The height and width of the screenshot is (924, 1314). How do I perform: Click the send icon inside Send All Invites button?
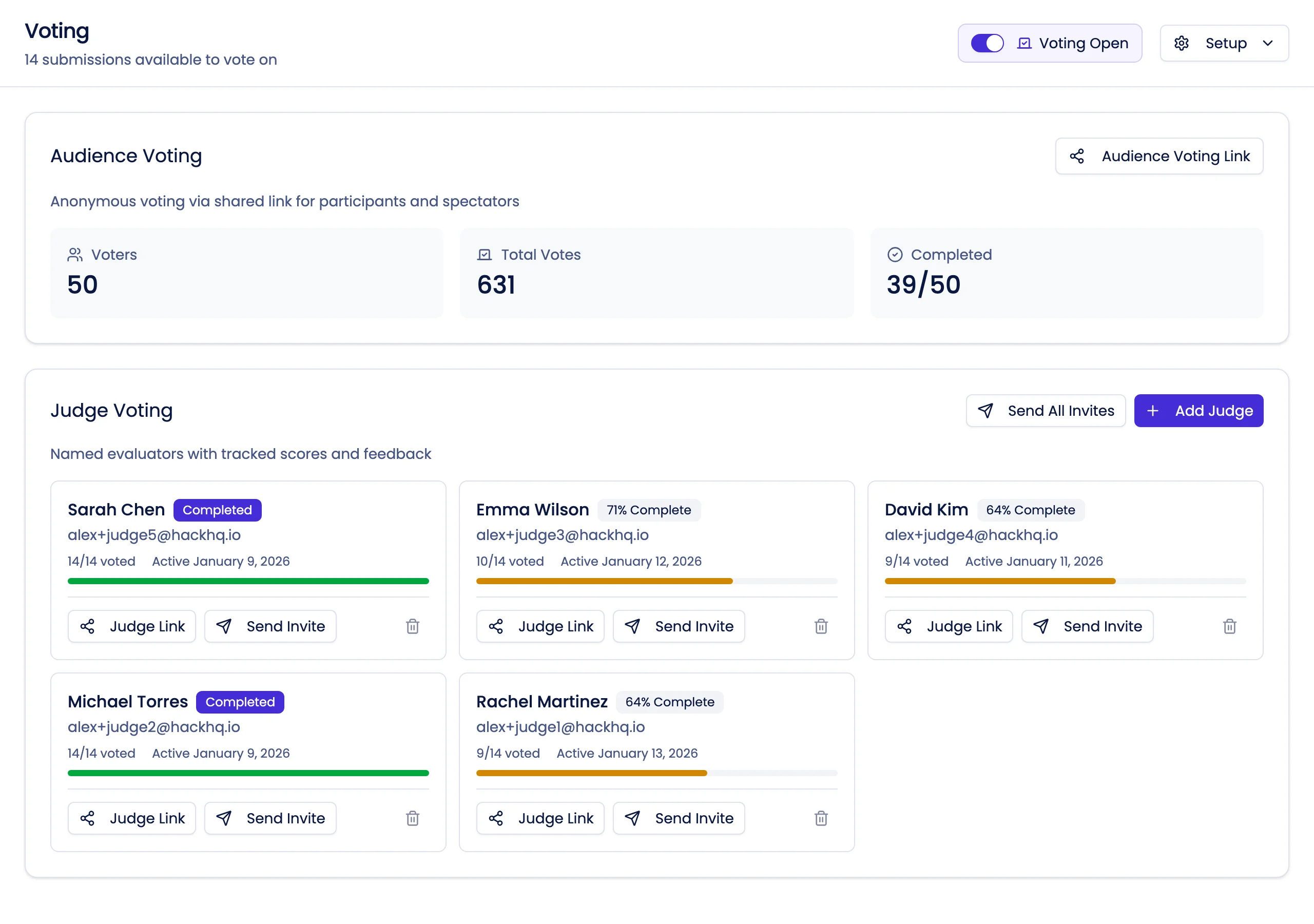pos(985,411)
